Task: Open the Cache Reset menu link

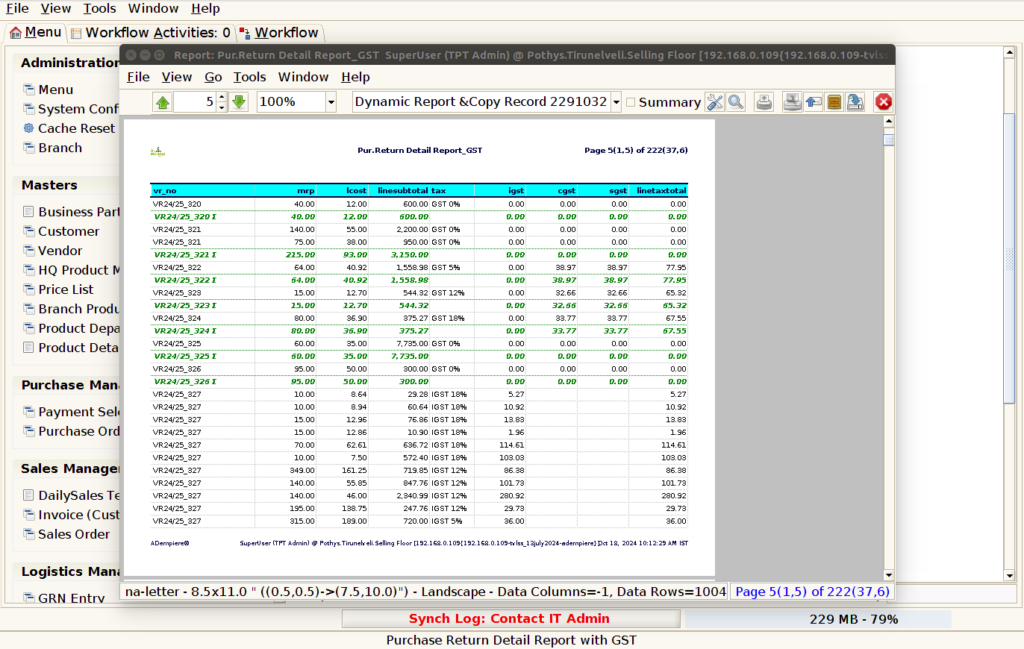Action: 76,129
